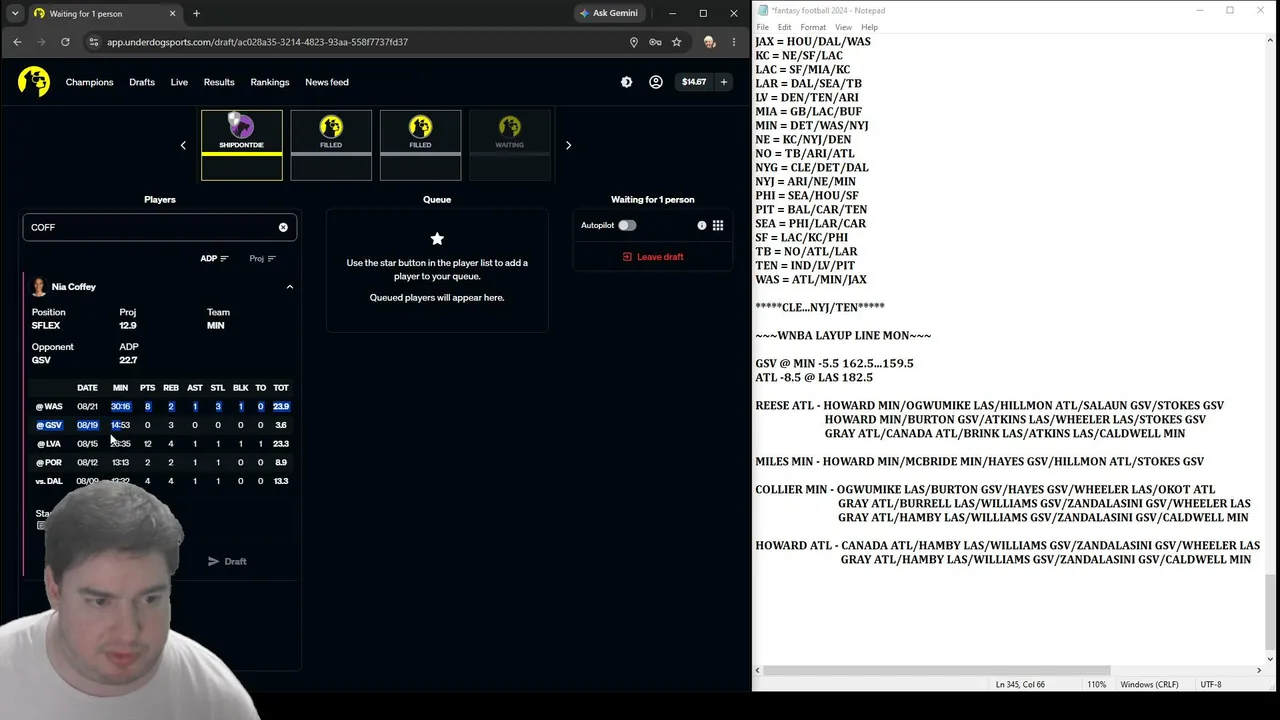Viewport: 1280px width, 720px height.
Task: Go to the previous draft in the carousel
Action: pyautogui.click(x=183, y=145)
